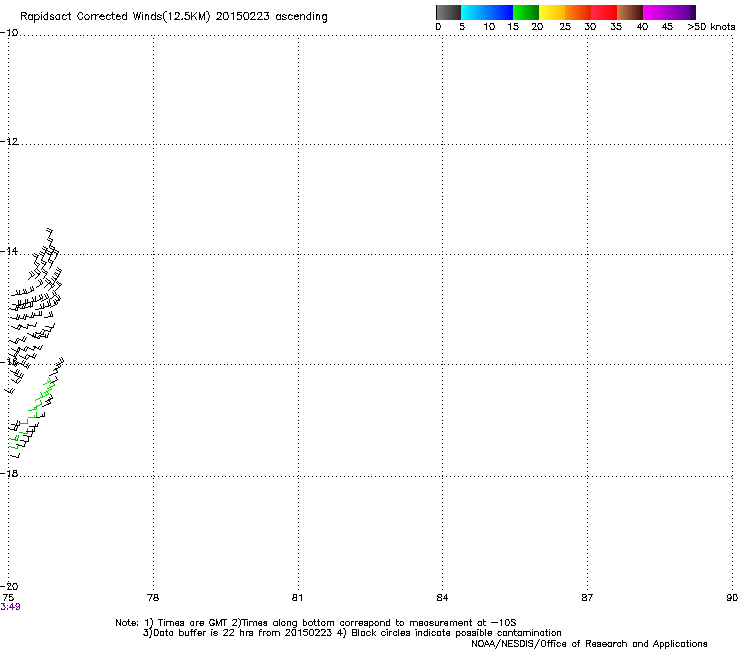Screen dimensions: 740x650
Task: Click the longitude label '87'
Action: 587,598
